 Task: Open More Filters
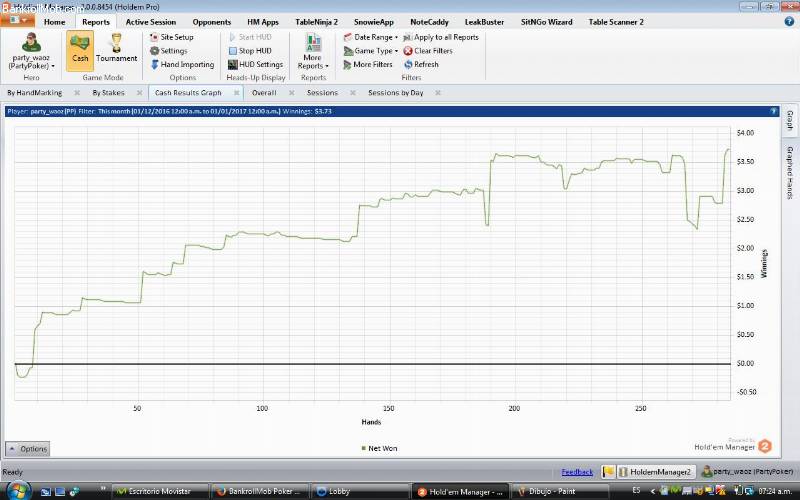coord(368,64)
